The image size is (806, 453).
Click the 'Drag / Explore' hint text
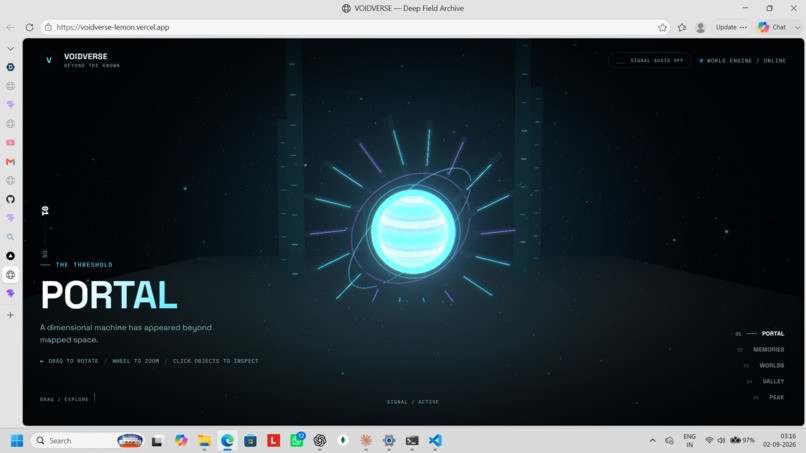64,399
